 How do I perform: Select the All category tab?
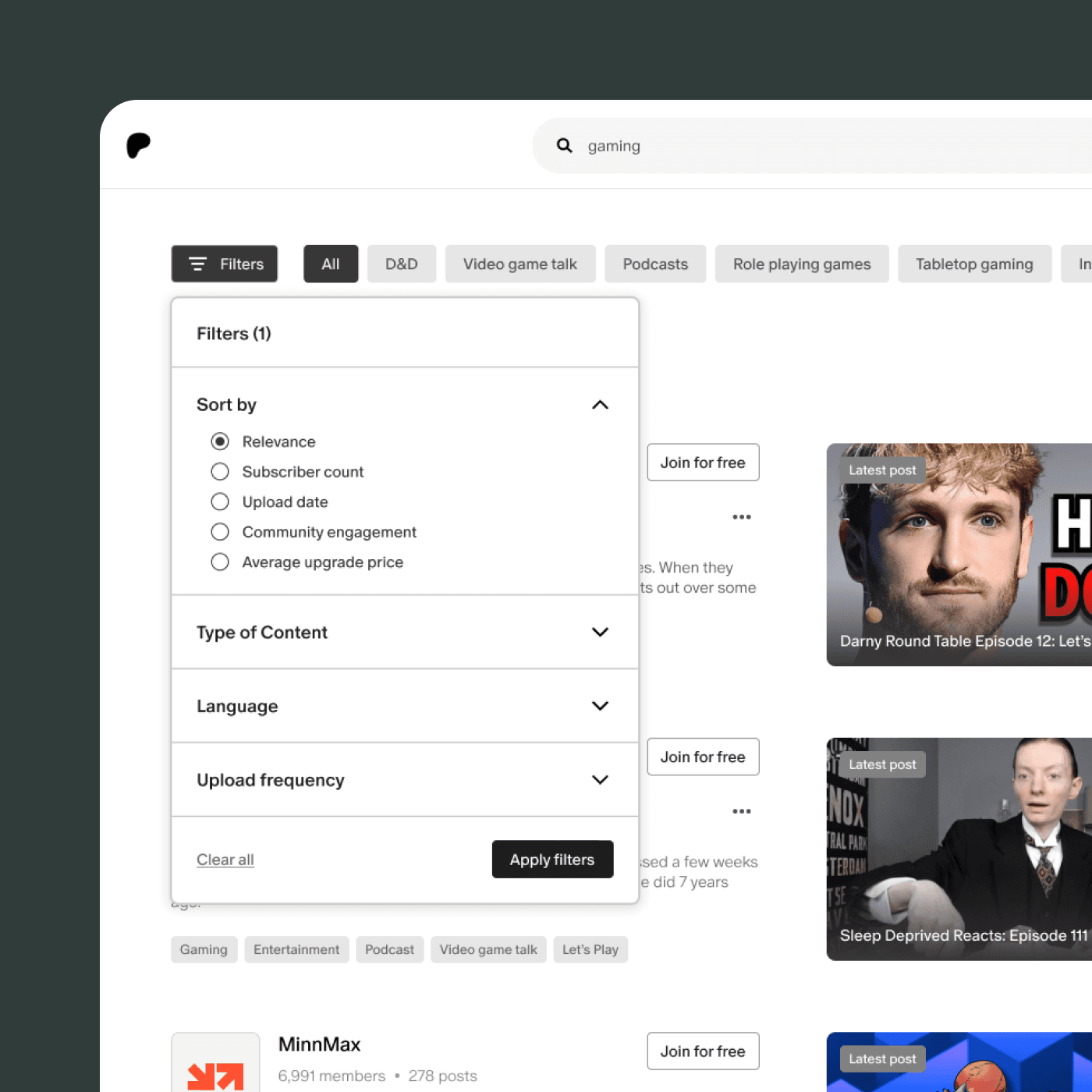331,264
